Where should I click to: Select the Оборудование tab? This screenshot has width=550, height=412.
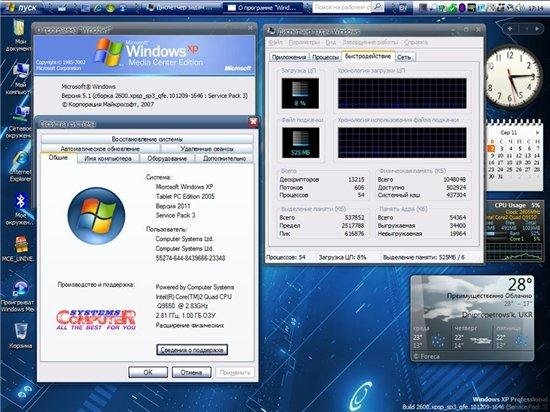point(167,158)
